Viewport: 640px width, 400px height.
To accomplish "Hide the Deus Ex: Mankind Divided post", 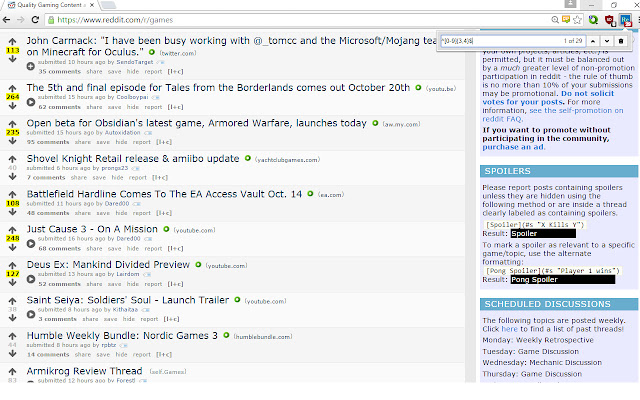I will (x=133, y=284).
